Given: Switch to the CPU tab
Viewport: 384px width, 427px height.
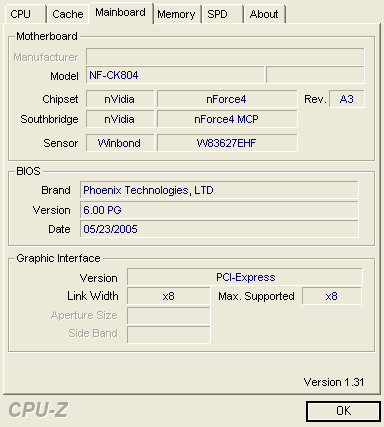Looking at the screenshot, I should tap(25, 14).
